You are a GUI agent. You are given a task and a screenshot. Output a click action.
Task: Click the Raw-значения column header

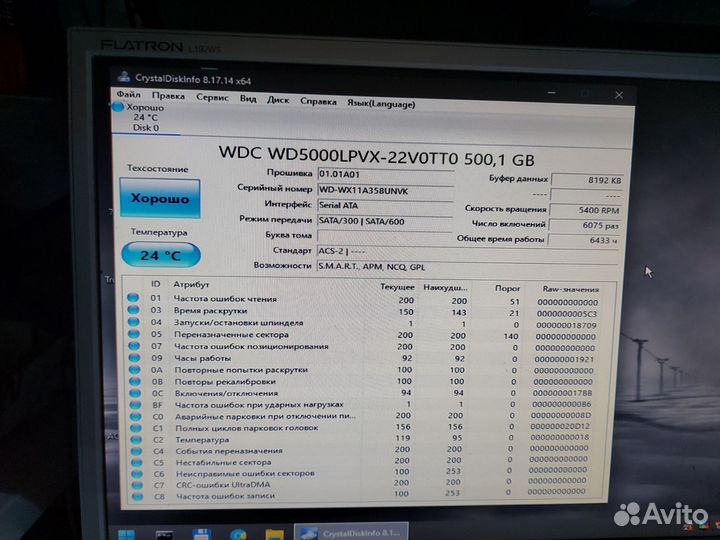pos(571,289)
